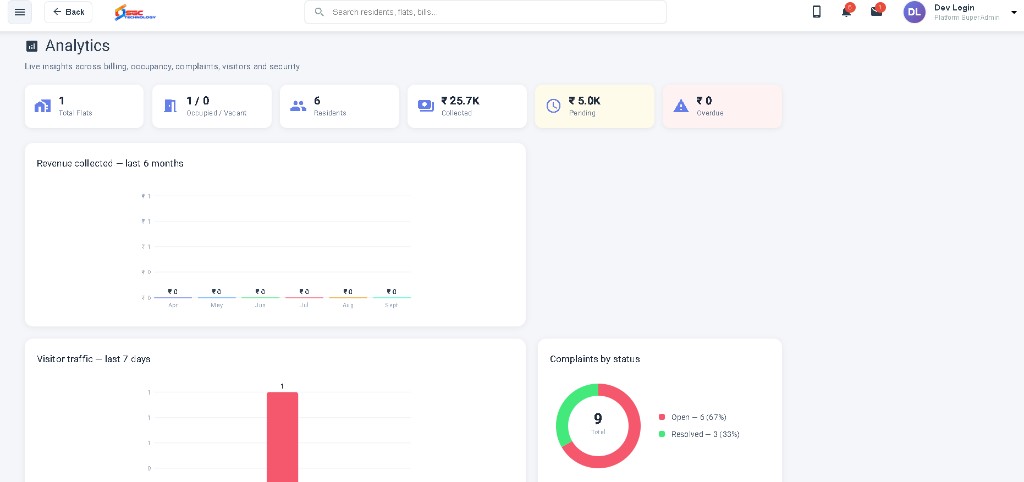Viewport: 1024px width, 482px height.
Task: Select the 6 Residents value
Action: tap(317, 101)
